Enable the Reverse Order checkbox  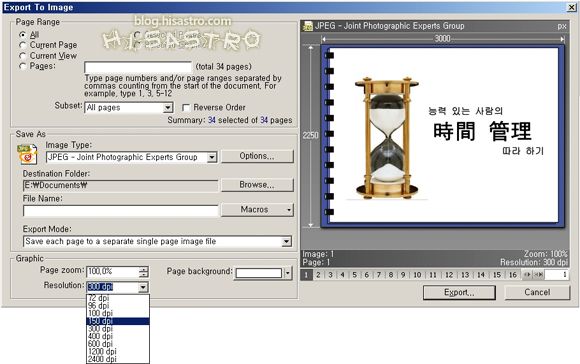tap(186, 108)
